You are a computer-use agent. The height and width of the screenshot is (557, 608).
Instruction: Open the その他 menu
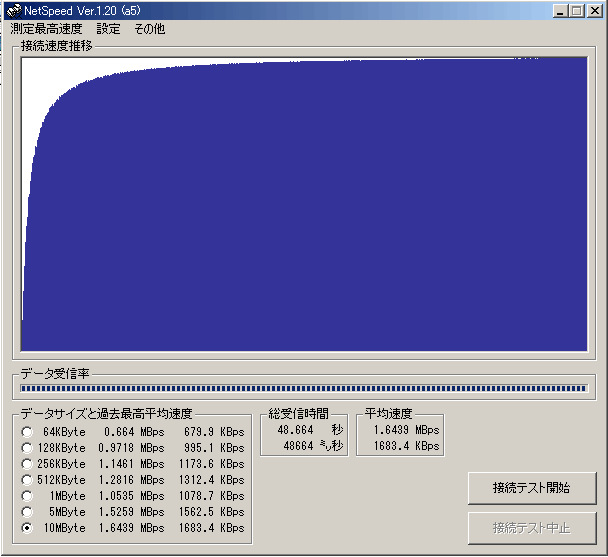coord(150,29)
